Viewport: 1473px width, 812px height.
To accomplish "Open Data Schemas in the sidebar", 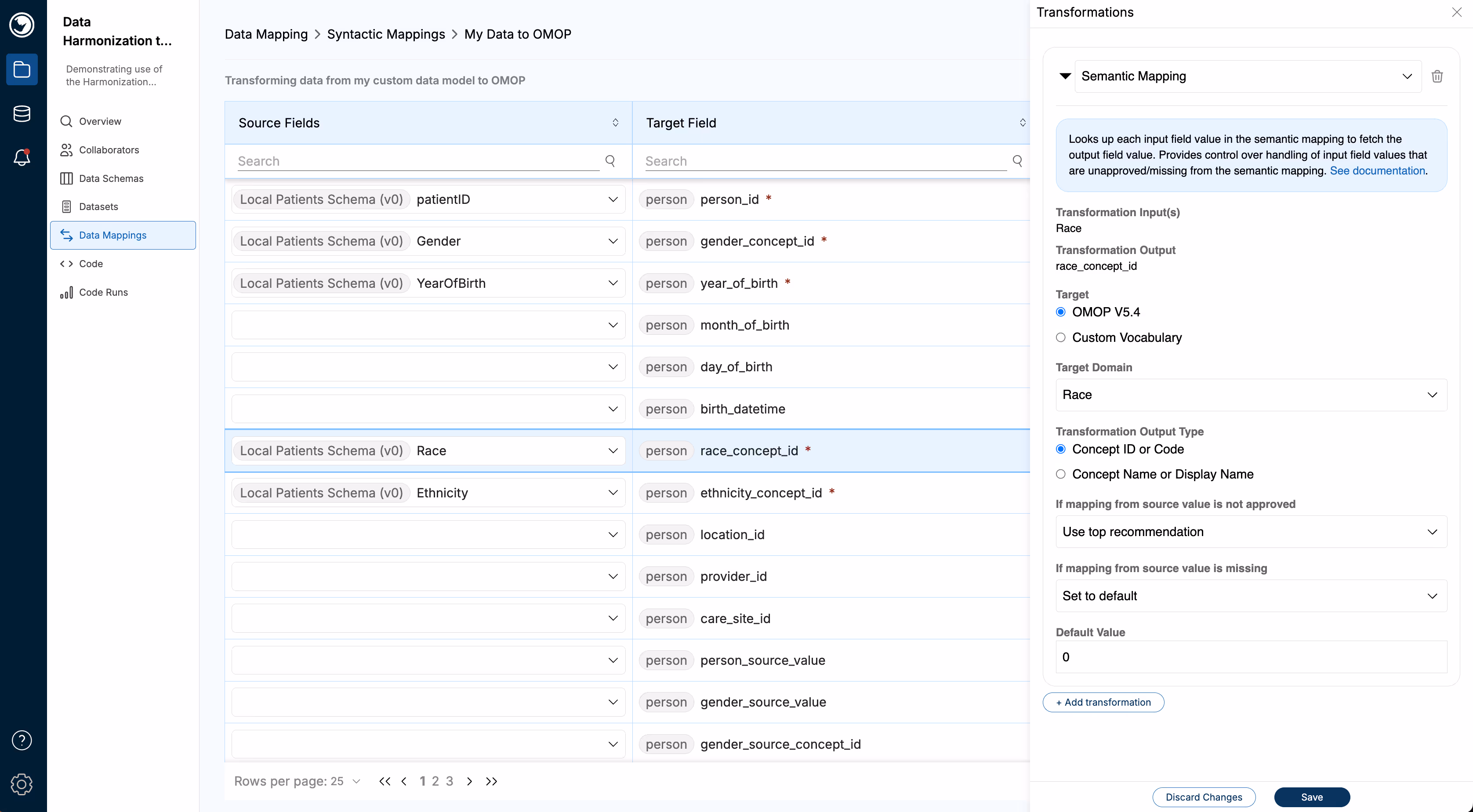I will point(123,178).
